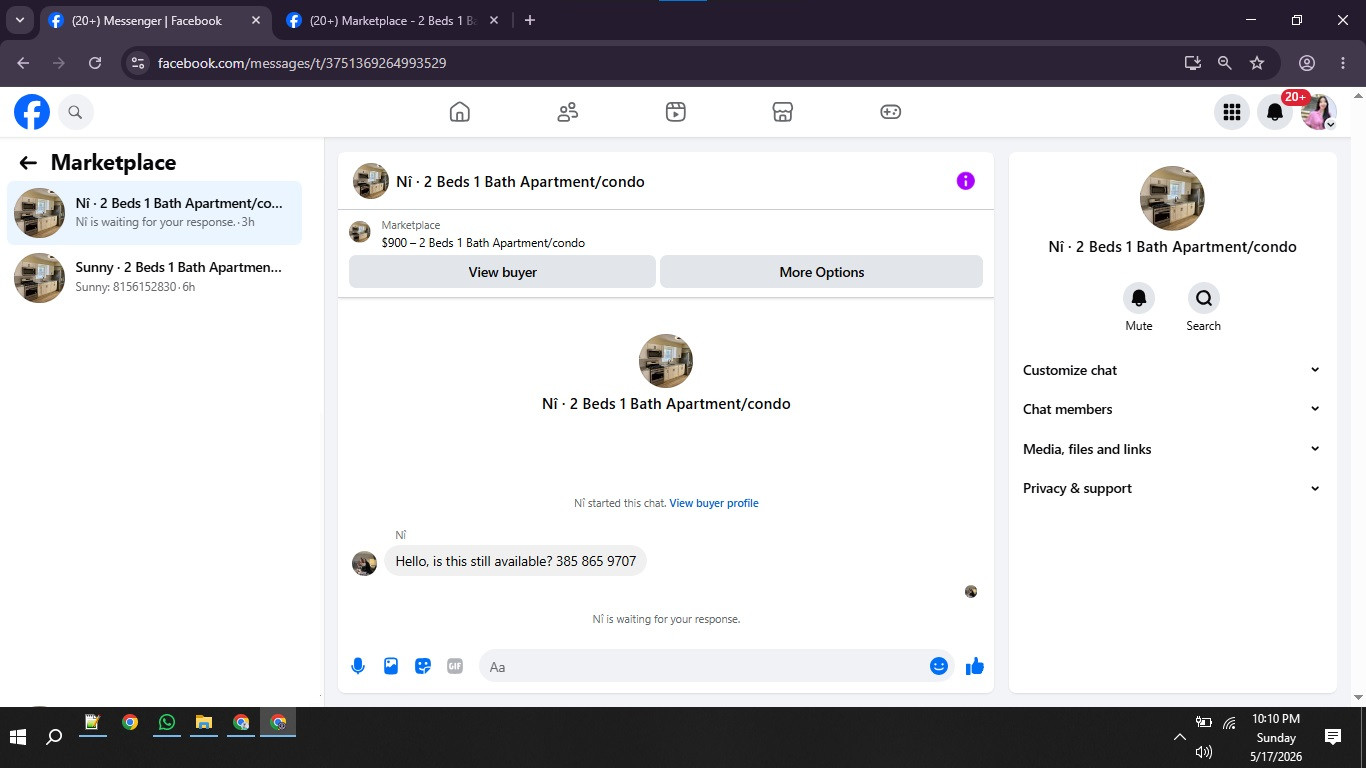This screenshot has width=1366, height=768.
Task: Expand the Privacy & support section
Action: (1172, 488)
